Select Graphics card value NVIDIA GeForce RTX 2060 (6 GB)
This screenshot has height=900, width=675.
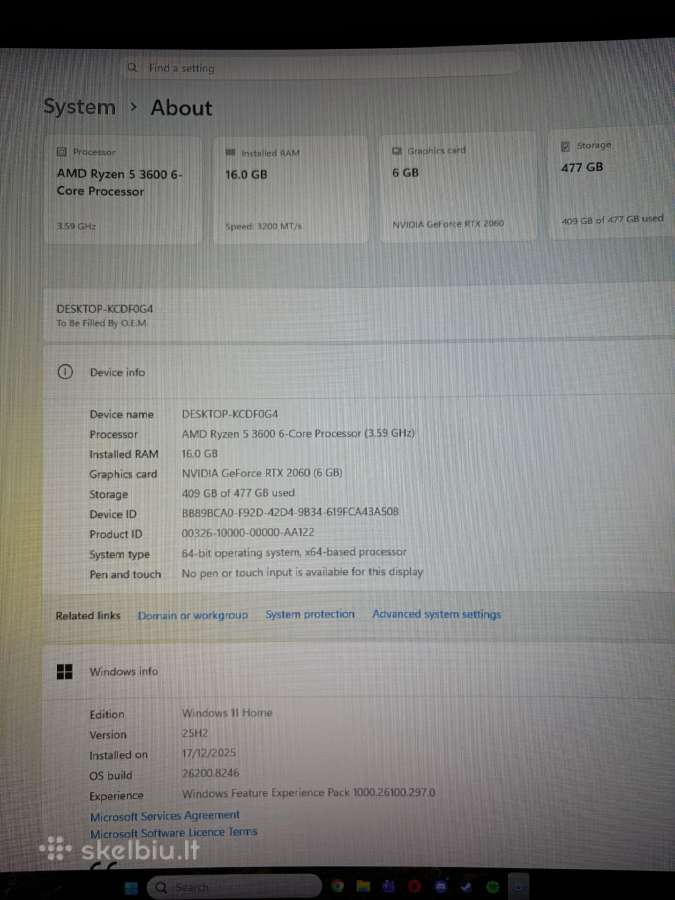[x=262, y=473]
